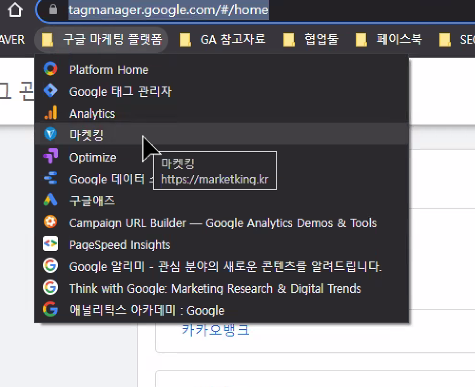475x387 pixels.
Task: Click the 카카오뱅크 link
Action: (x=215, y=330)
